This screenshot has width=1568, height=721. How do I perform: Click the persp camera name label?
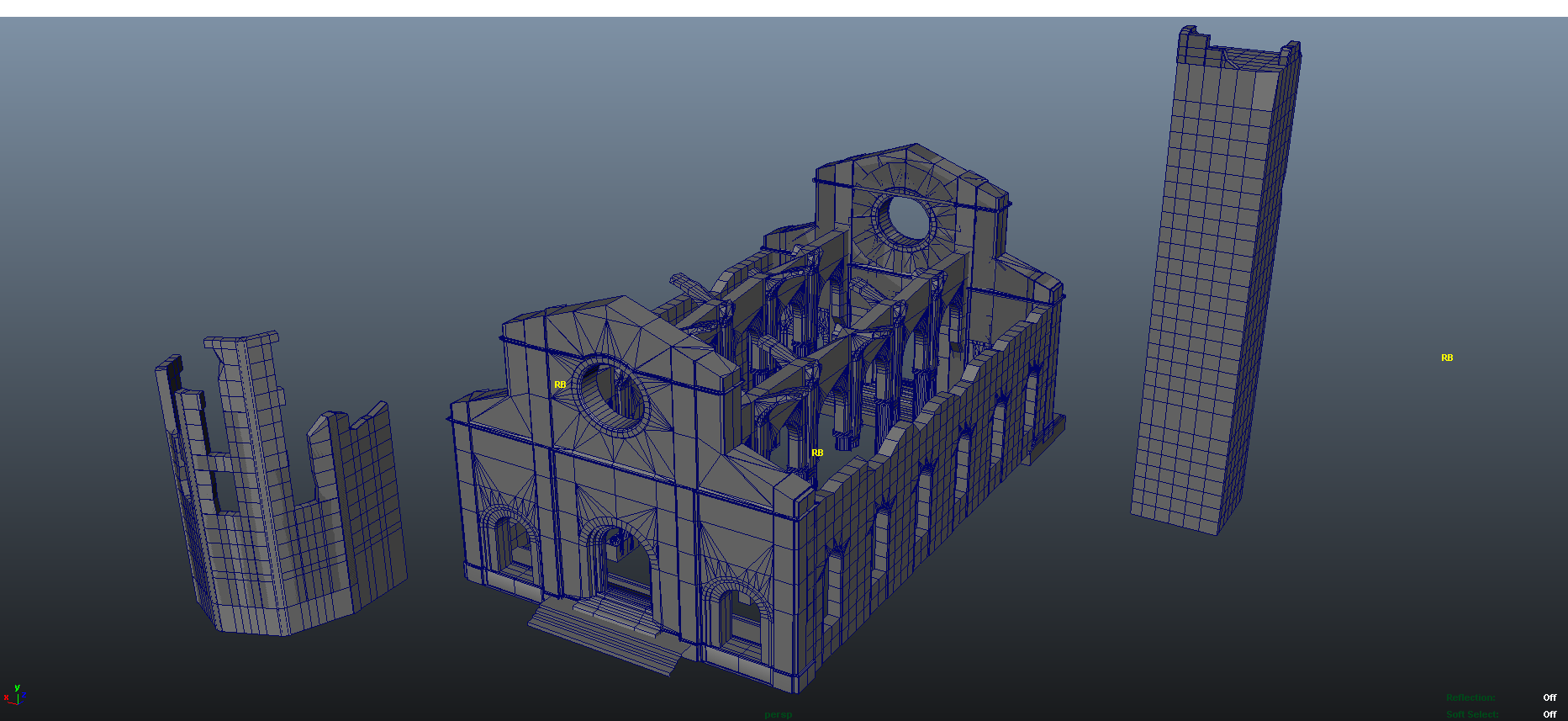click(779, 714)
